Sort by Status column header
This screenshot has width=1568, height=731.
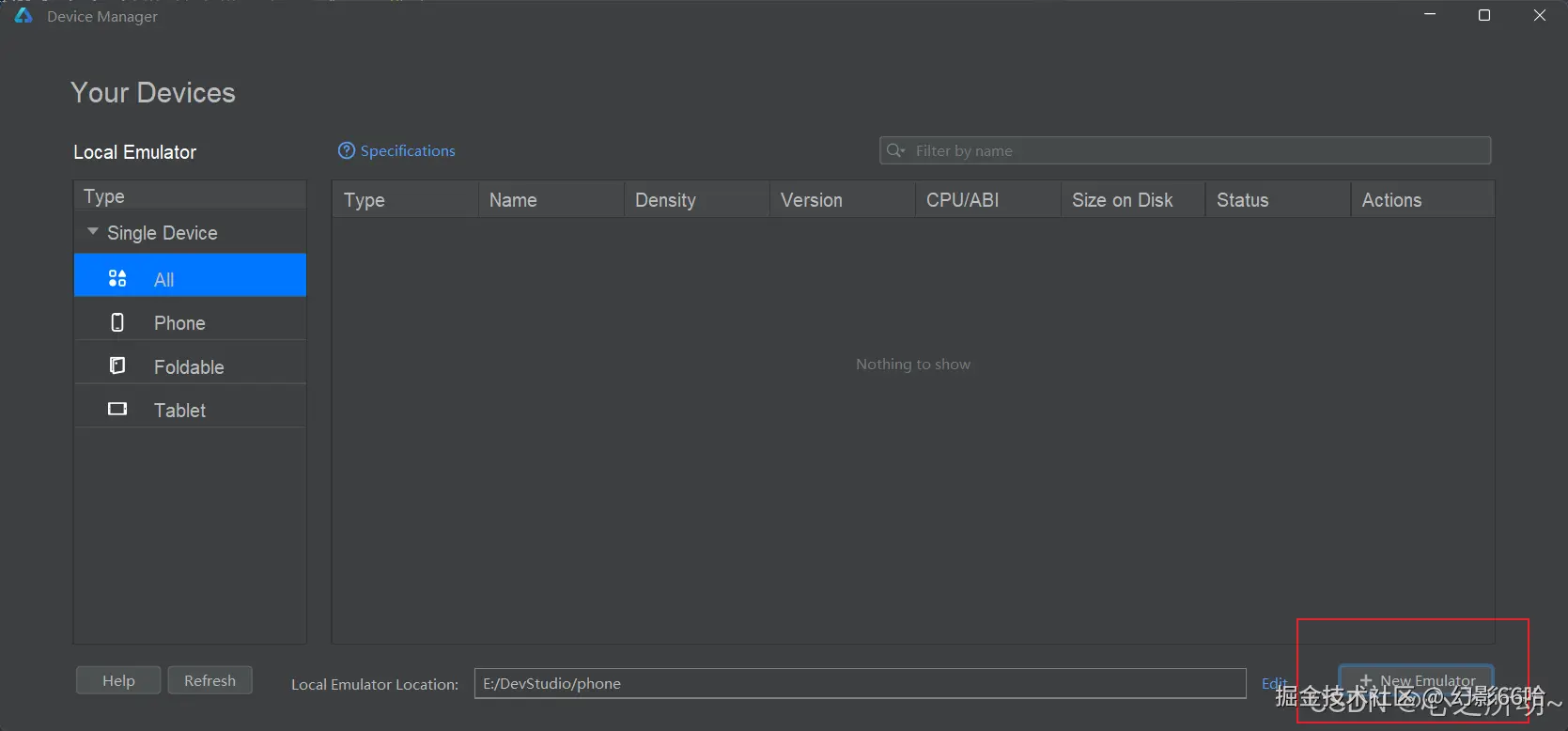click(1279, 200)
